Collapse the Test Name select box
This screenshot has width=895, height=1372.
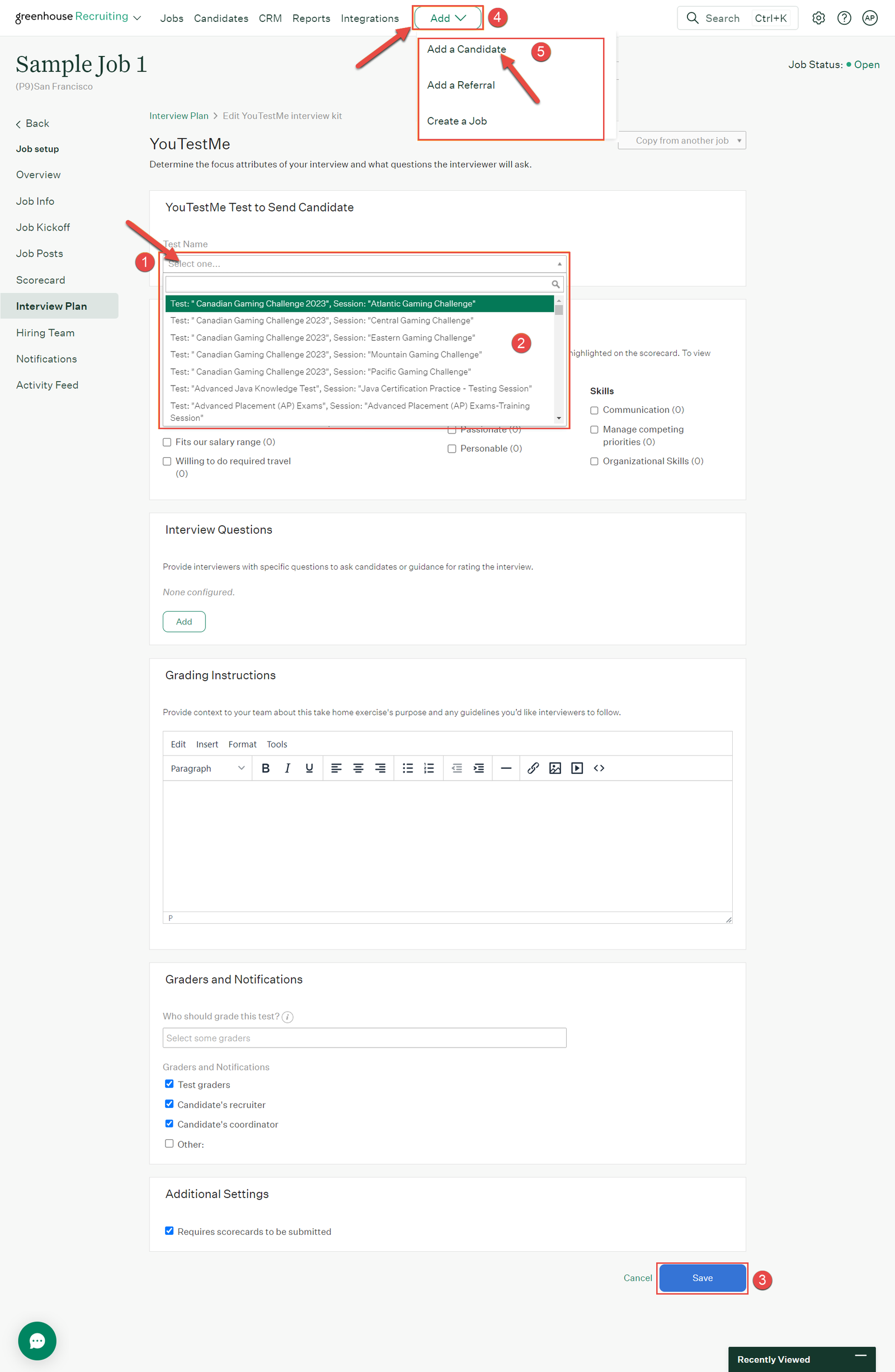pyautogui.click(x=364, y=264)
